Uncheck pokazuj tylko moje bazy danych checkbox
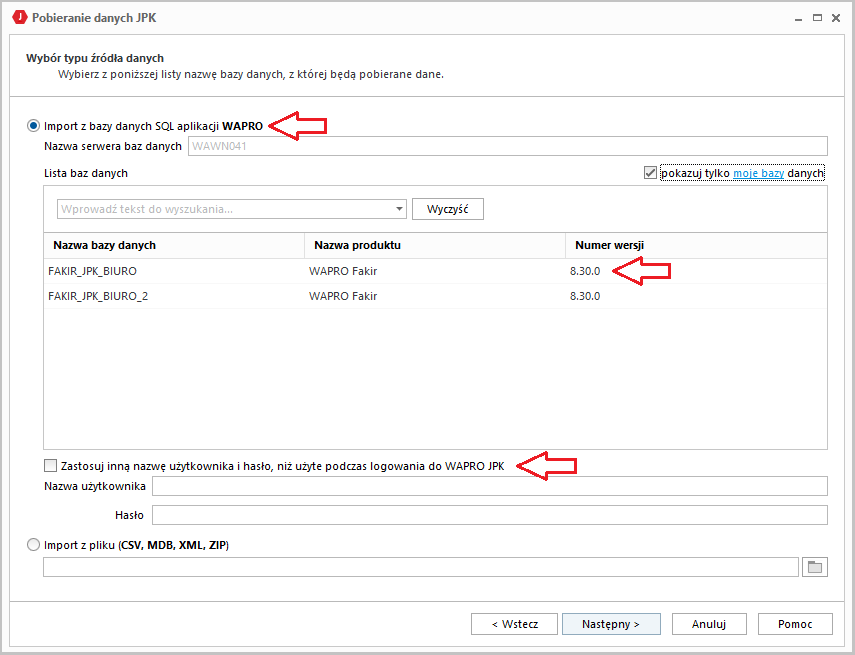Image resolution: width=855 pixels, height=655 pixels. click(652, 173)
